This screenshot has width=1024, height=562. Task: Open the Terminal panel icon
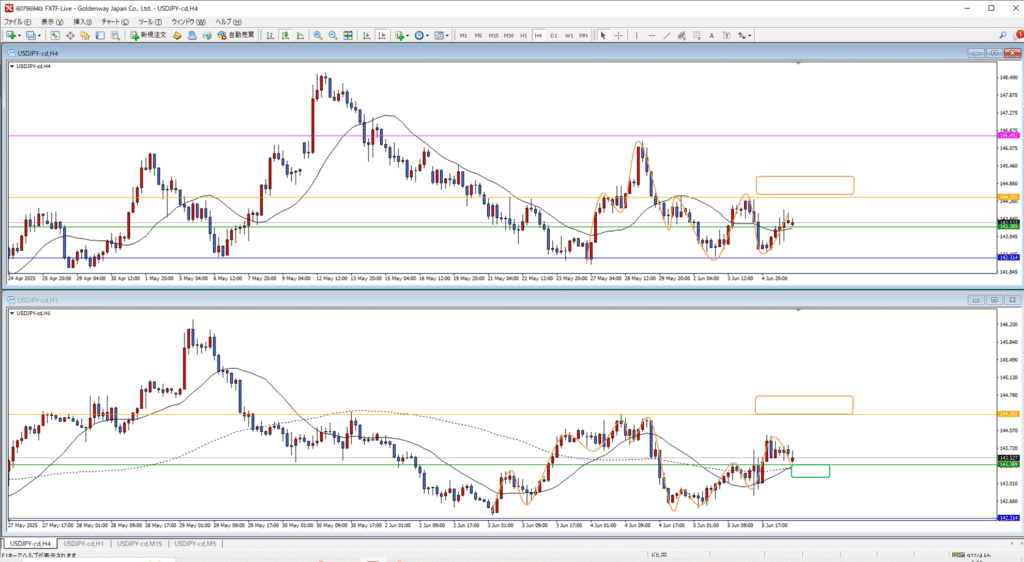click(x=100, y=35)
